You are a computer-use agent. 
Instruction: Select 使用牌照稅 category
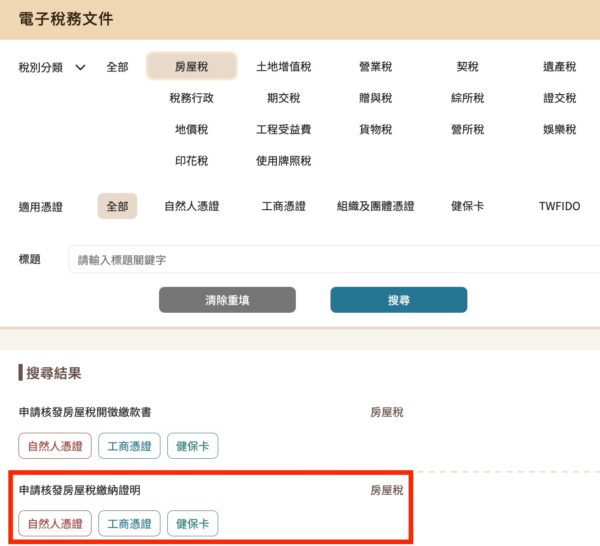[284, 161]
